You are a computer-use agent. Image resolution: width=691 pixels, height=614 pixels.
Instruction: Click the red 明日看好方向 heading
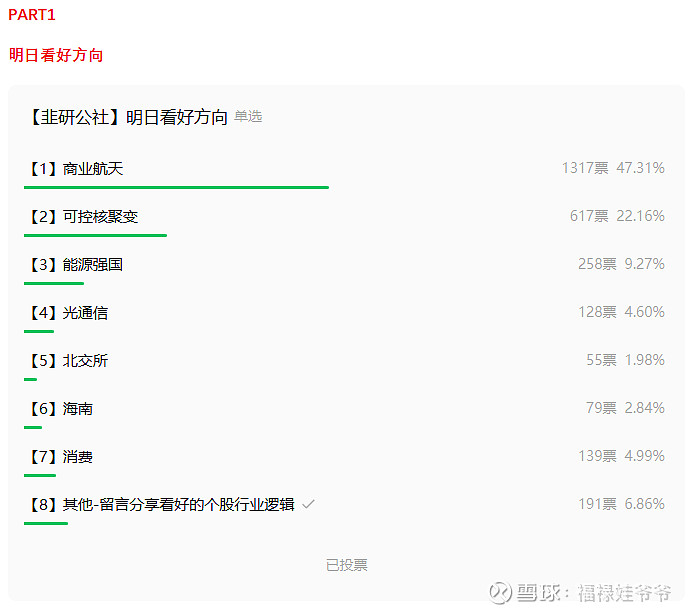(x=56, y=55)
